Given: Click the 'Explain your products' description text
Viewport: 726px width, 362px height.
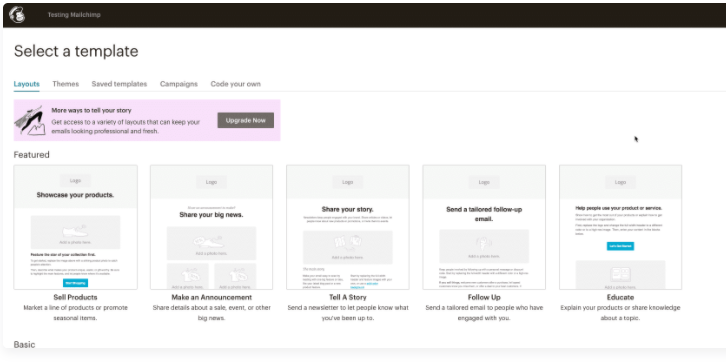Looking at the screenshot, I should coord(620,313).
